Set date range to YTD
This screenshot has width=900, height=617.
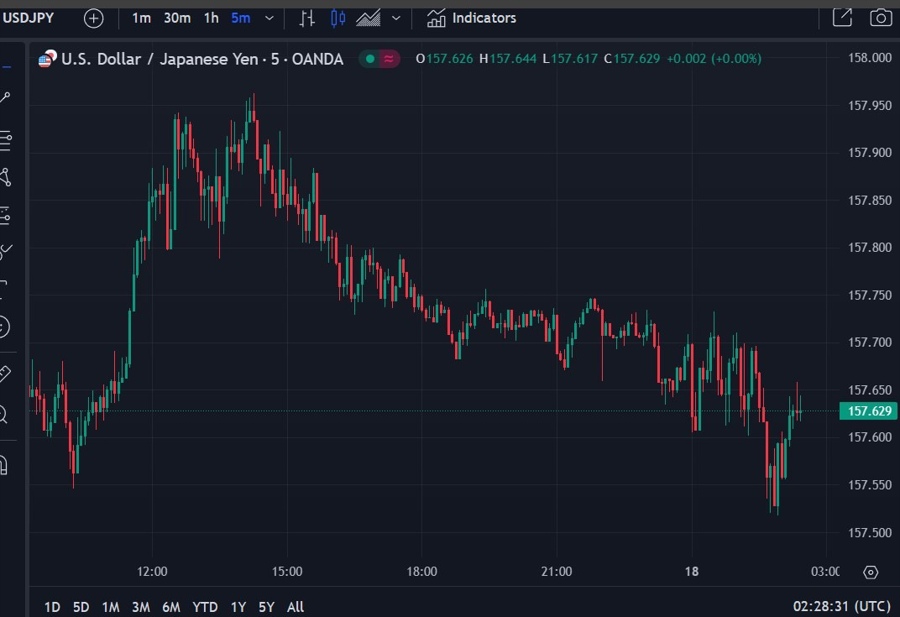click(205, 607)
